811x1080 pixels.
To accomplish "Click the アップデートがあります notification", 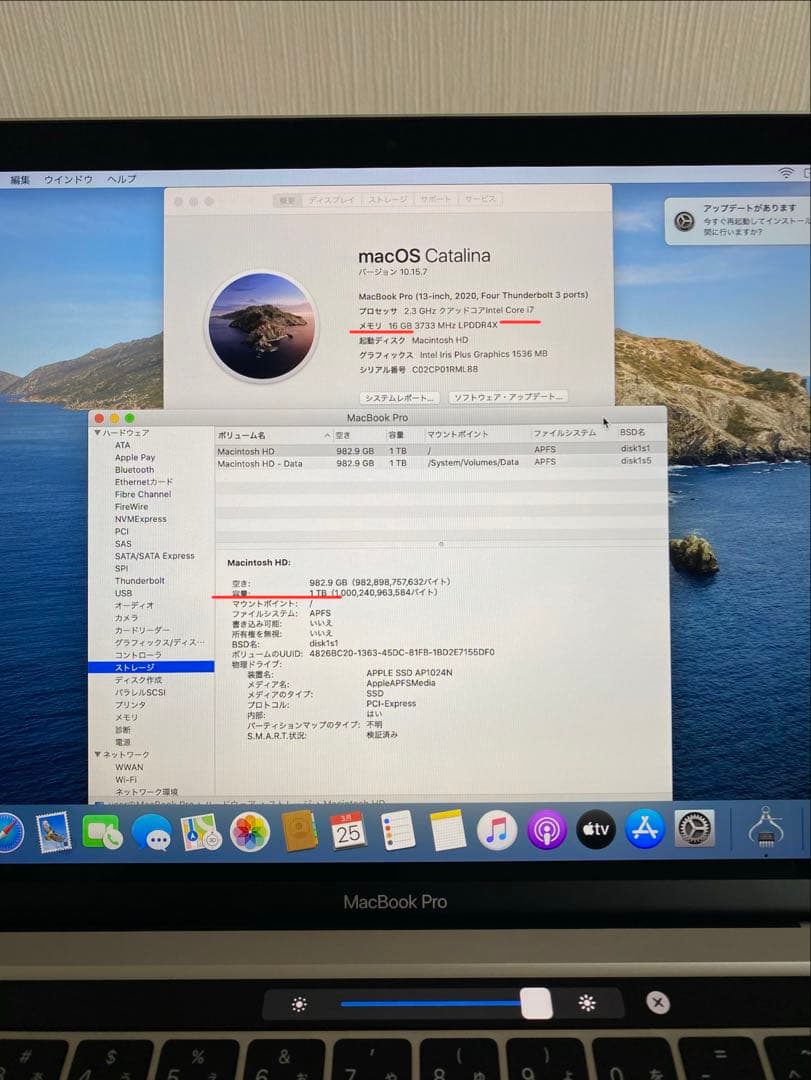I will pos(737,220).
